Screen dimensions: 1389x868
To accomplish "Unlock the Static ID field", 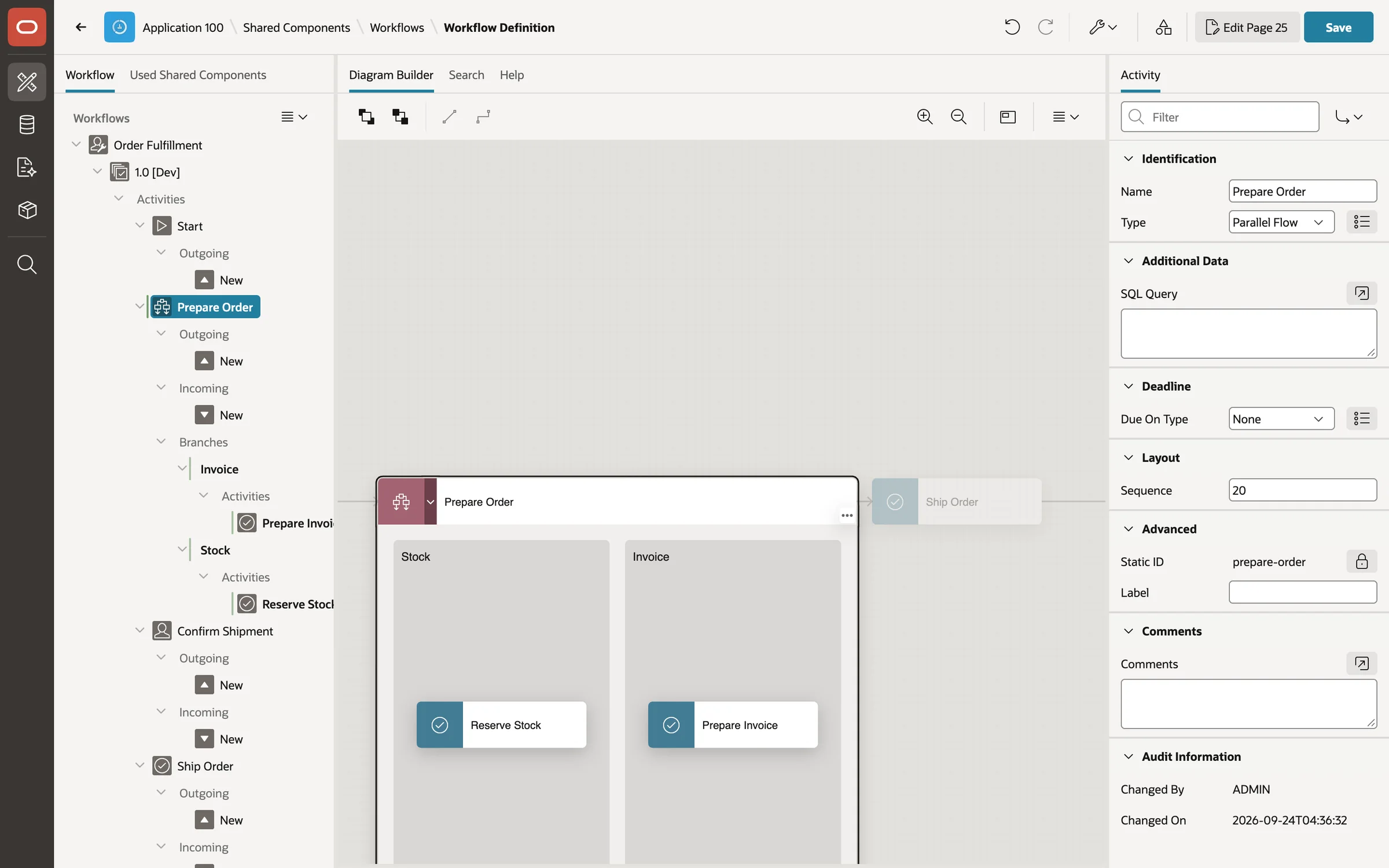I will point(1361,561).
